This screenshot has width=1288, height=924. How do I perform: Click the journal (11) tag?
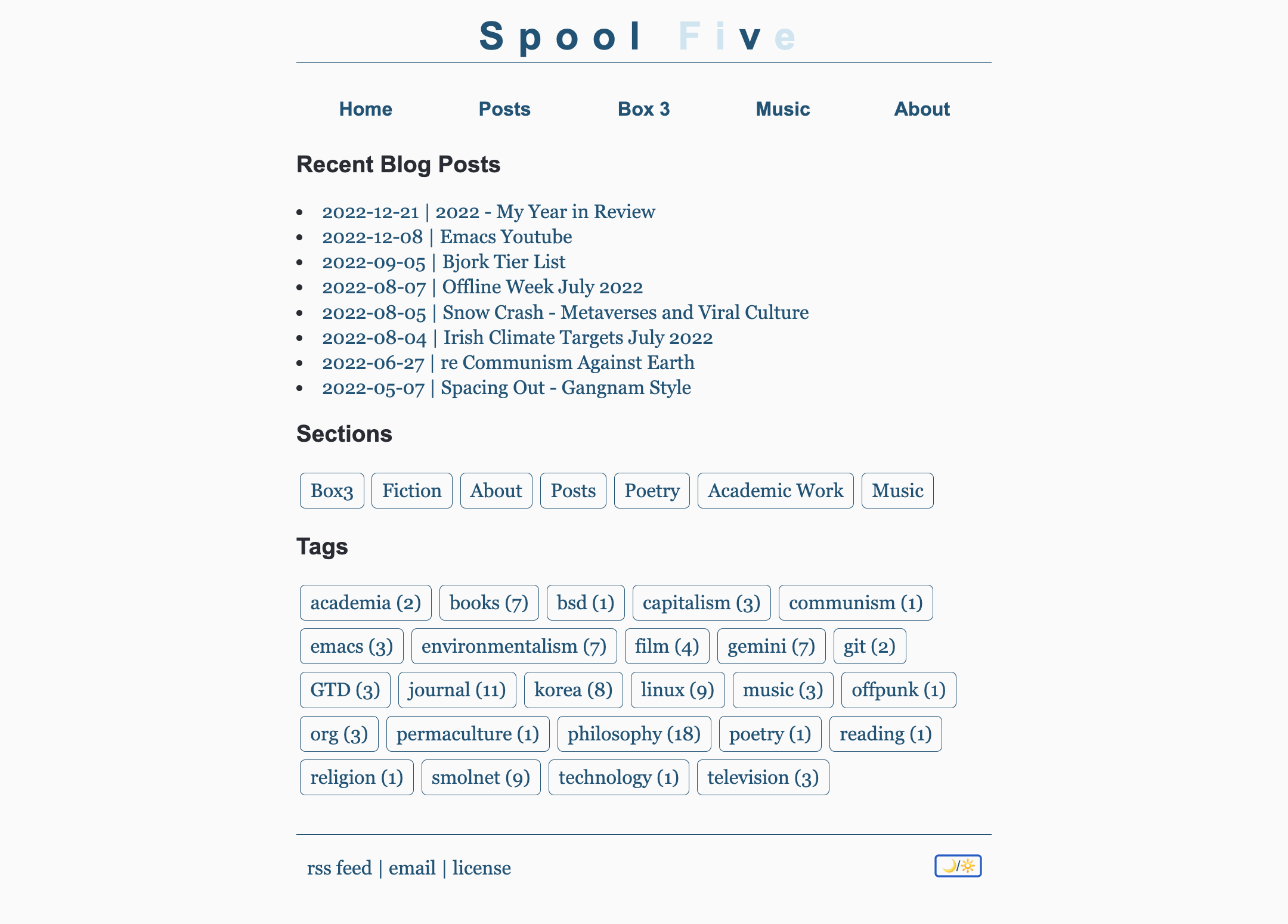point(457,690)
